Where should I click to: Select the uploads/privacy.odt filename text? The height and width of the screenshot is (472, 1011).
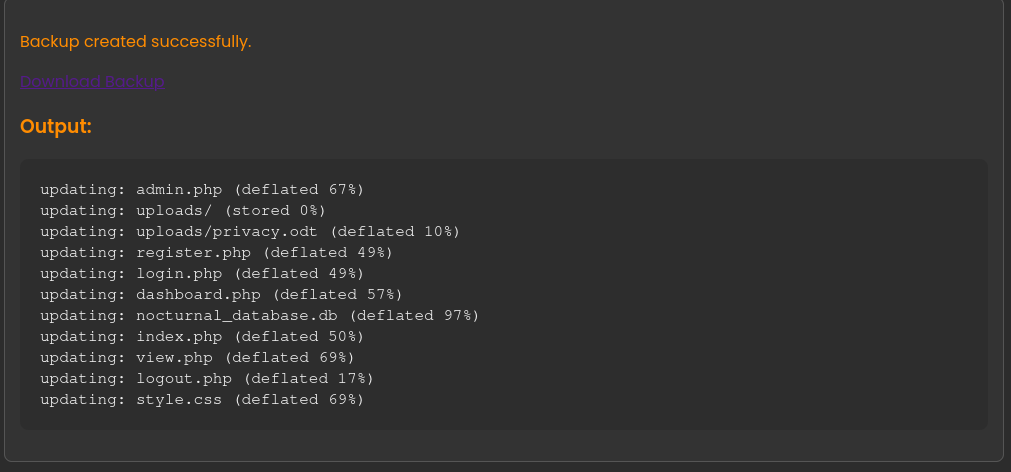[x=227, y=231]
